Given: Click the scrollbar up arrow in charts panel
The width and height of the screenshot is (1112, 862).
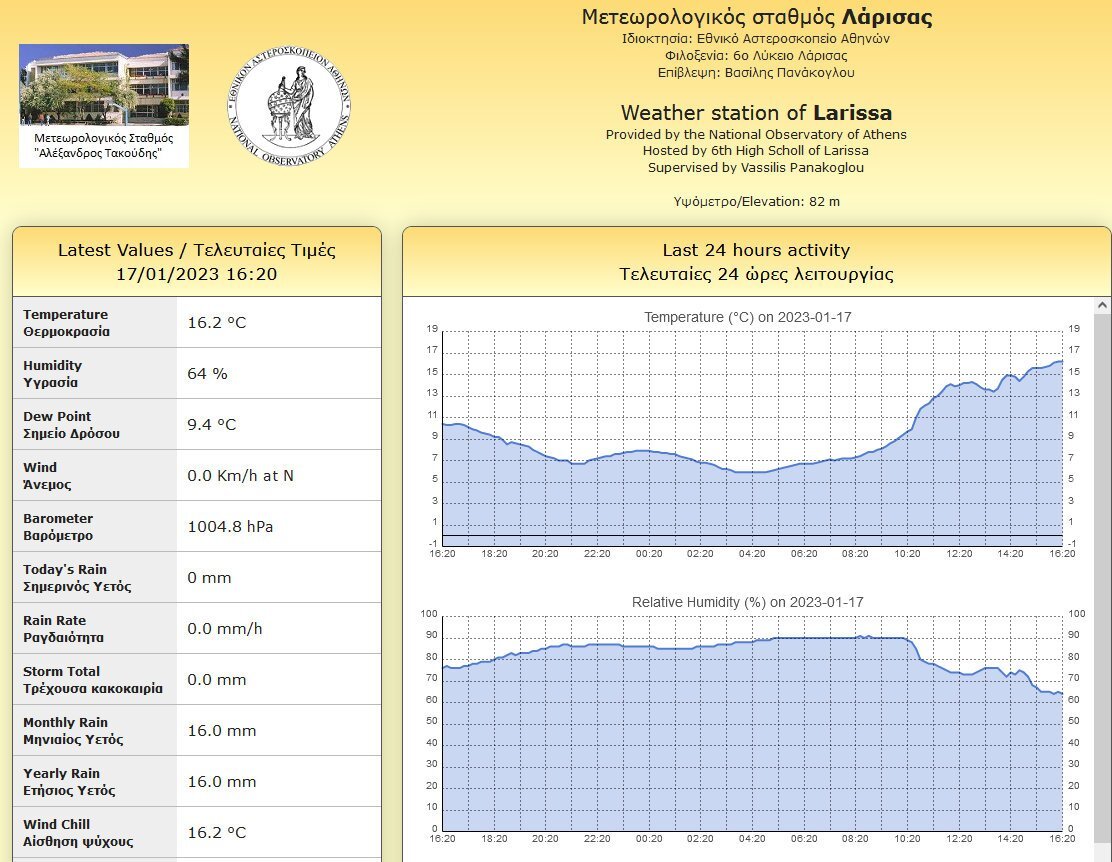Looking at the screenshot, I should 1101,306.
